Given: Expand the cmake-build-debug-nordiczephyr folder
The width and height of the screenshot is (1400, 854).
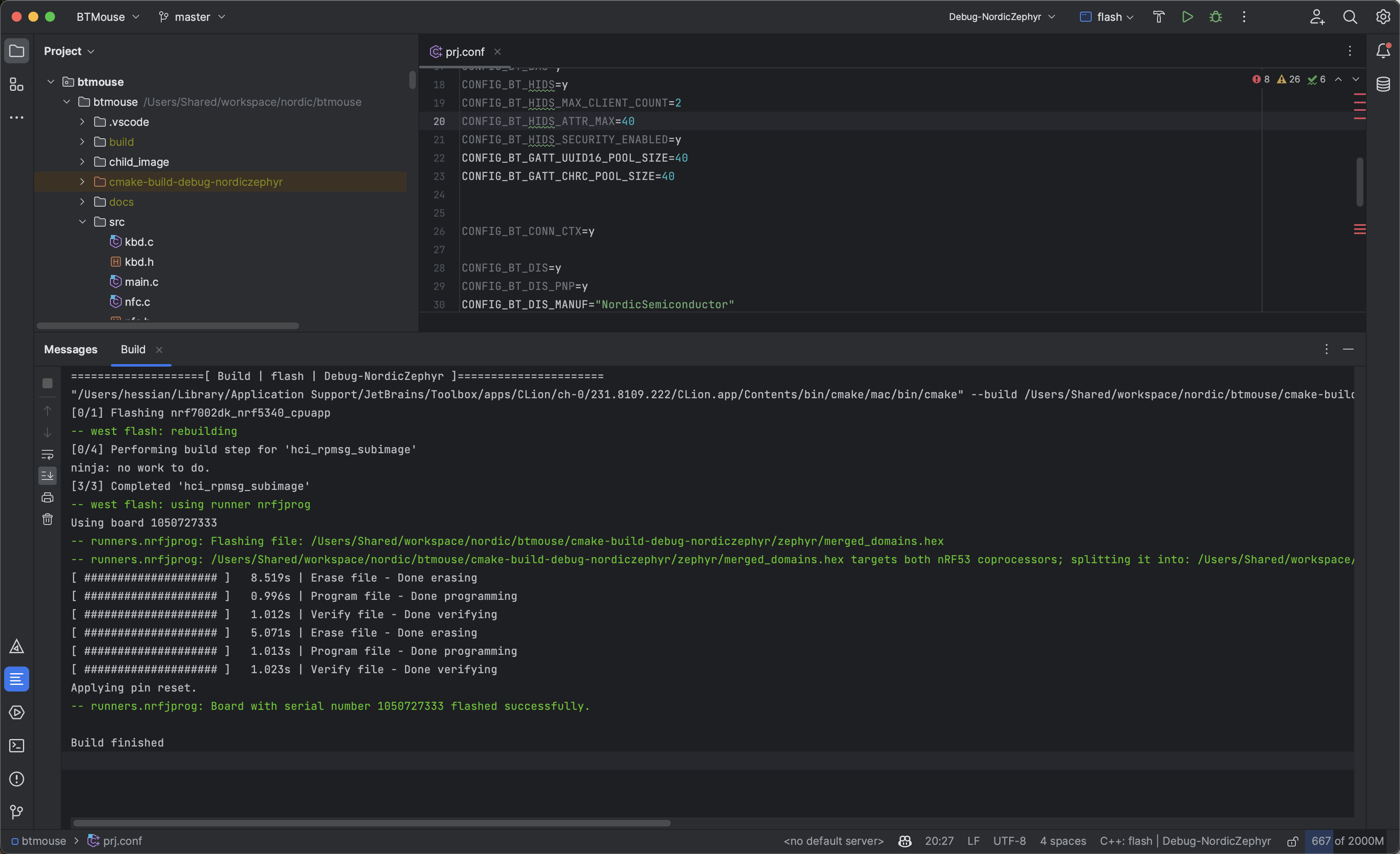Looking at the screenshot, I should click(82, 182).
